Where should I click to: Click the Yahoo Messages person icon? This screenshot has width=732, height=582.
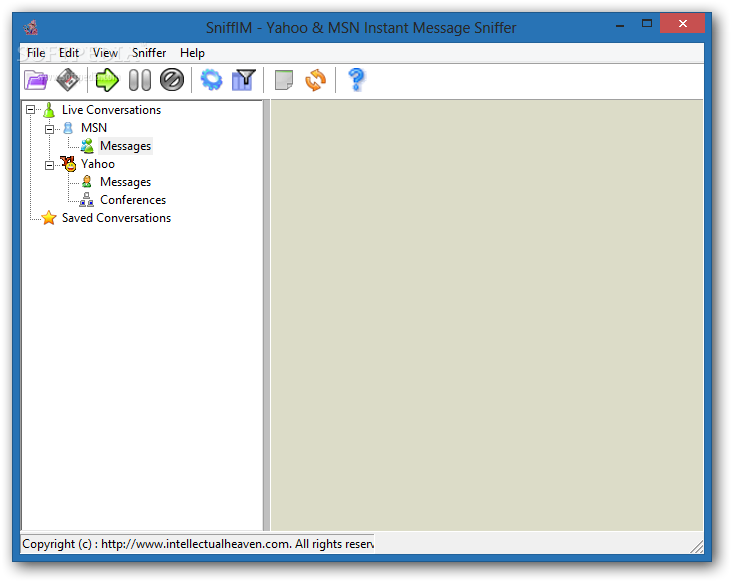87,182
